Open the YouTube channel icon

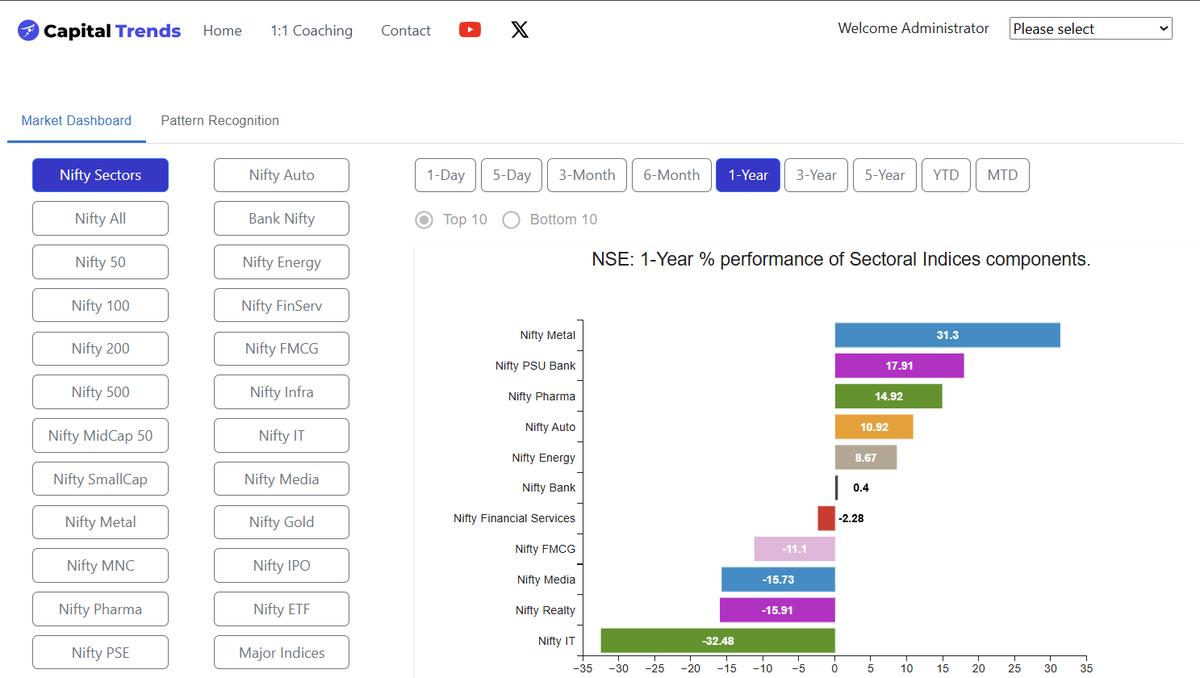tap(470, 30)
